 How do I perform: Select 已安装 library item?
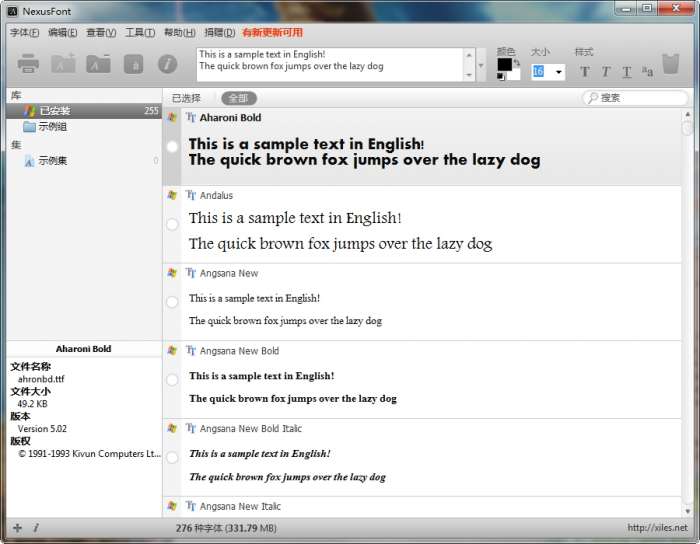coord(84,111)
